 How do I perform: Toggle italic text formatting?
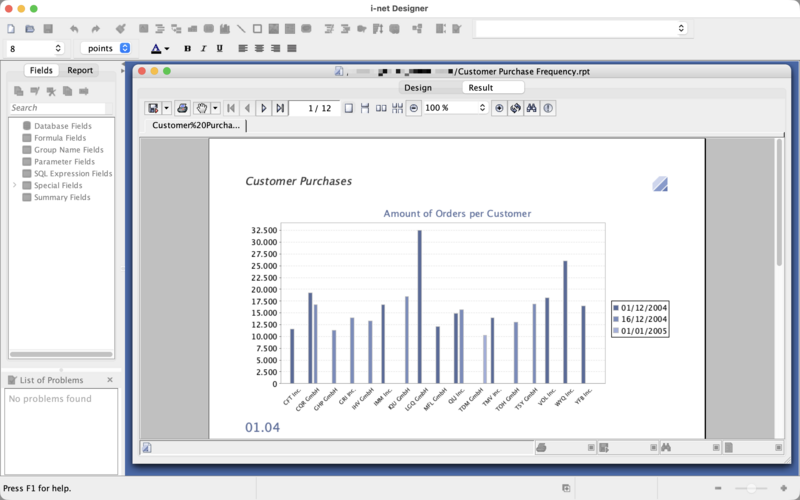click(204, 48)
